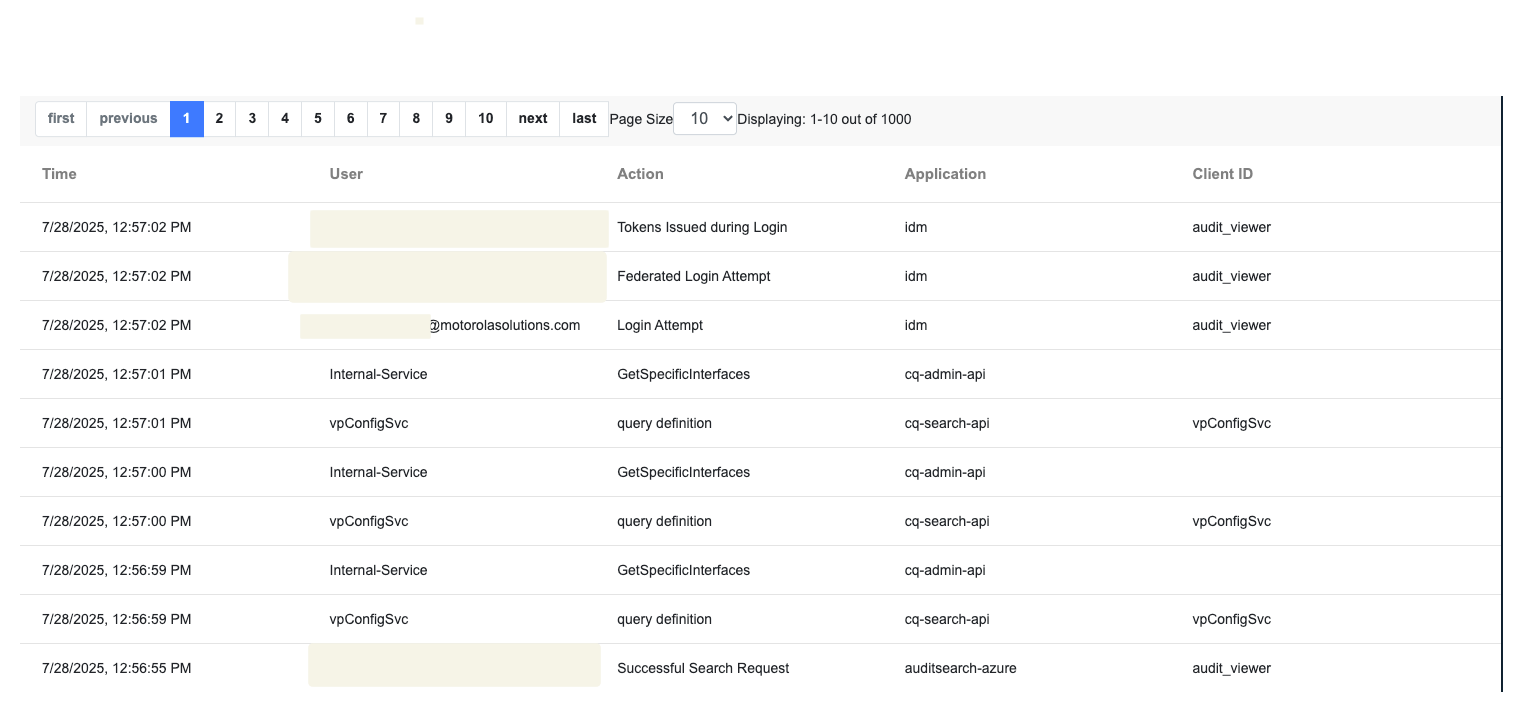
Task: Go to the first page
Action: tap(61, 119)
